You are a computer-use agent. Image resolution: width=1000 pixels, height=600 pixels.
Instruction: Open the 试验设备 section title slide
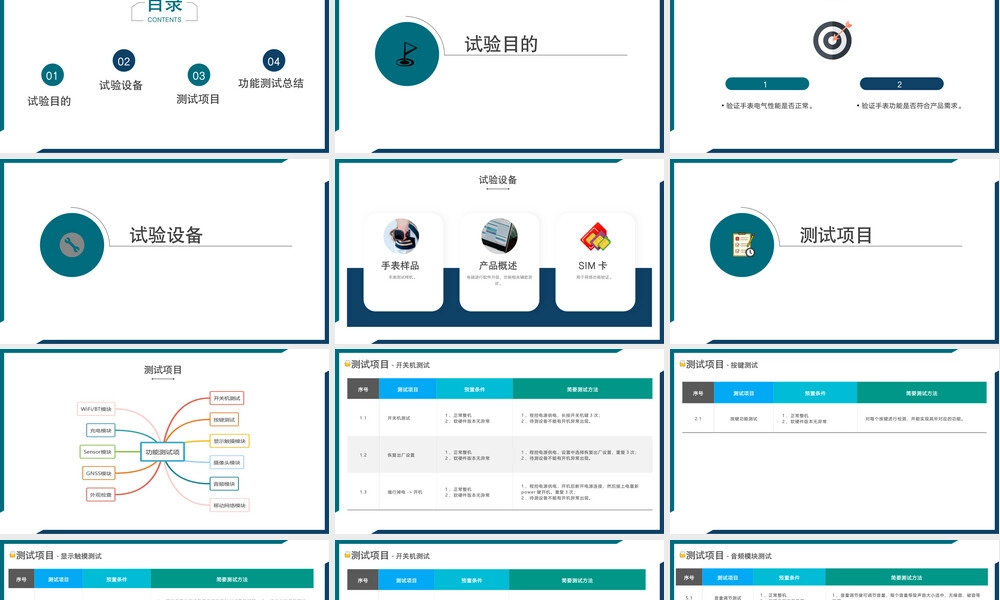pyautogui.click(x=165, y=251)
